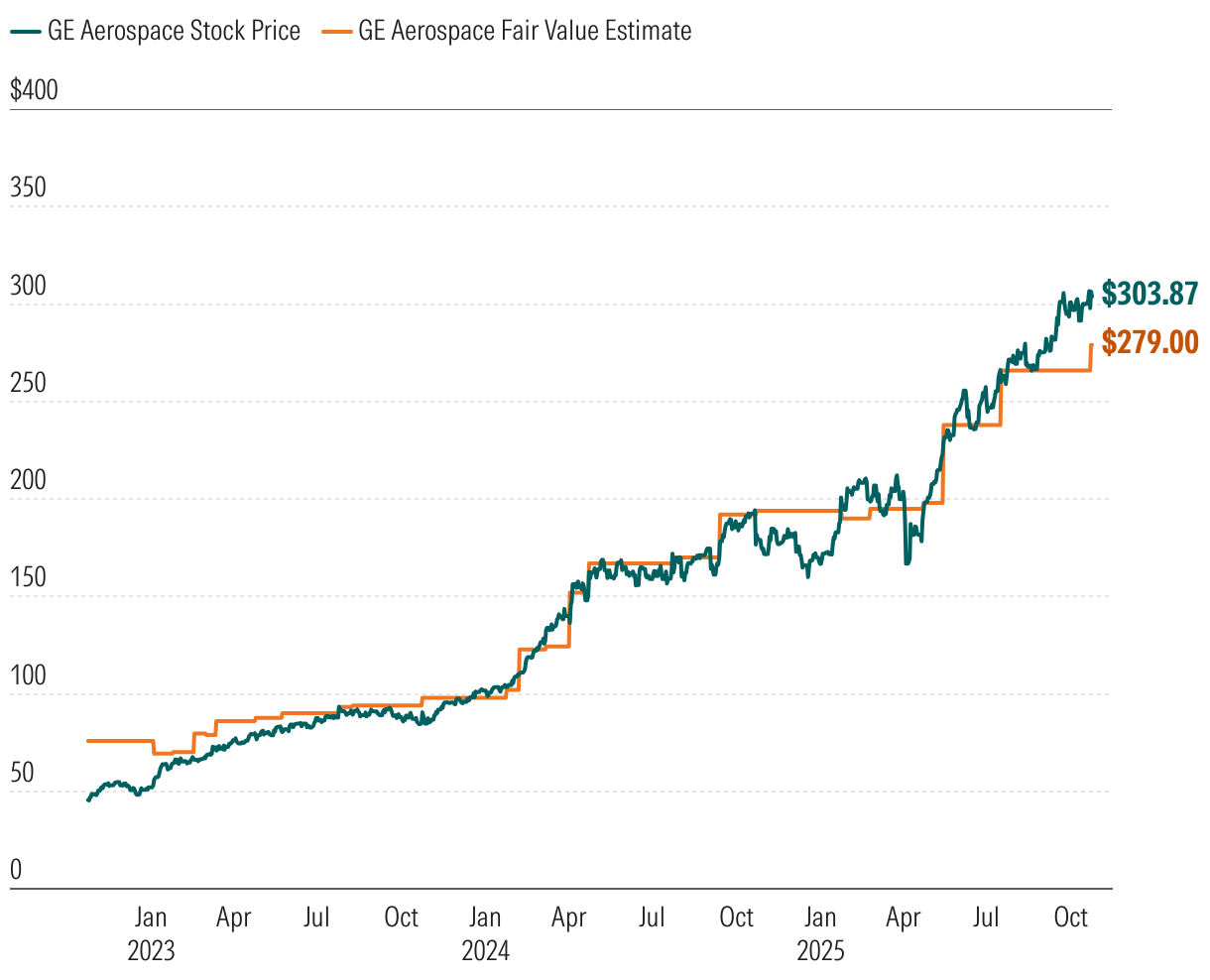Toggle the GE Aerospace Fair Value Estimate legend label
The image size is (1210, 980).
point(525,32)
